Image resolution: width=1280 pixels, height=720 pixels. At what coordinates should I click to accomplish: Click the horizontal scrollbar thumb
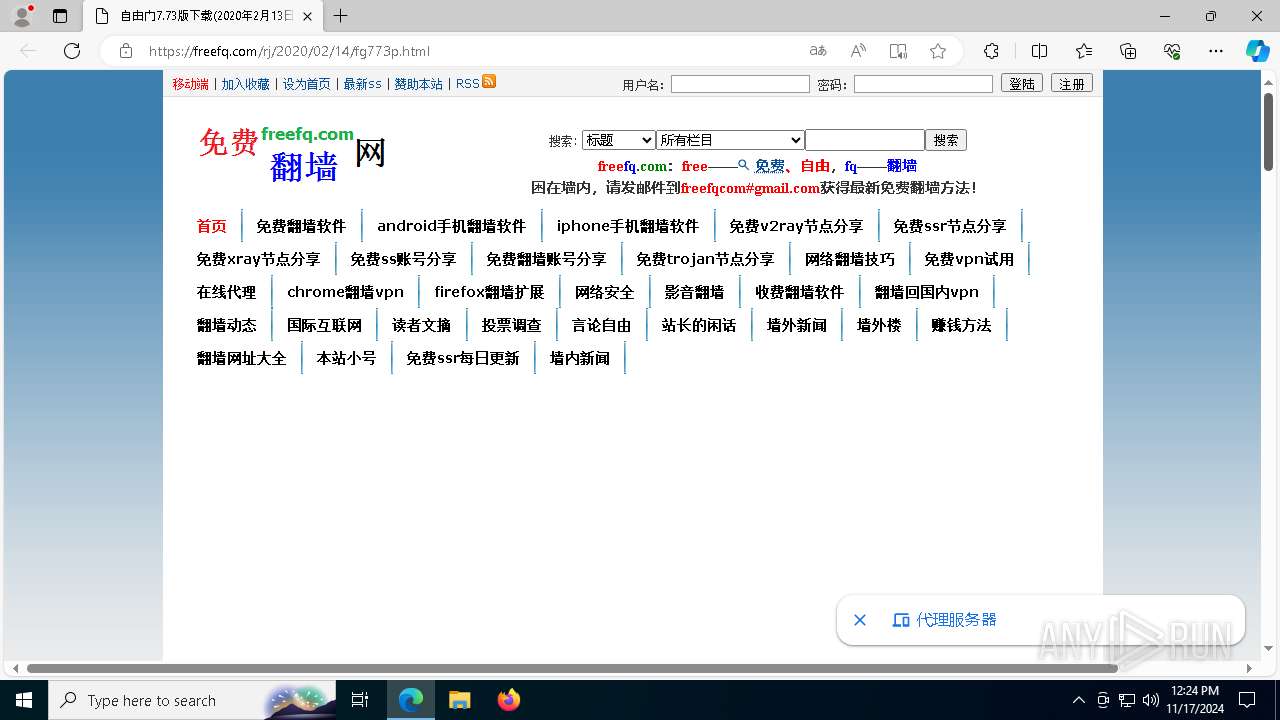coord(572,668)
